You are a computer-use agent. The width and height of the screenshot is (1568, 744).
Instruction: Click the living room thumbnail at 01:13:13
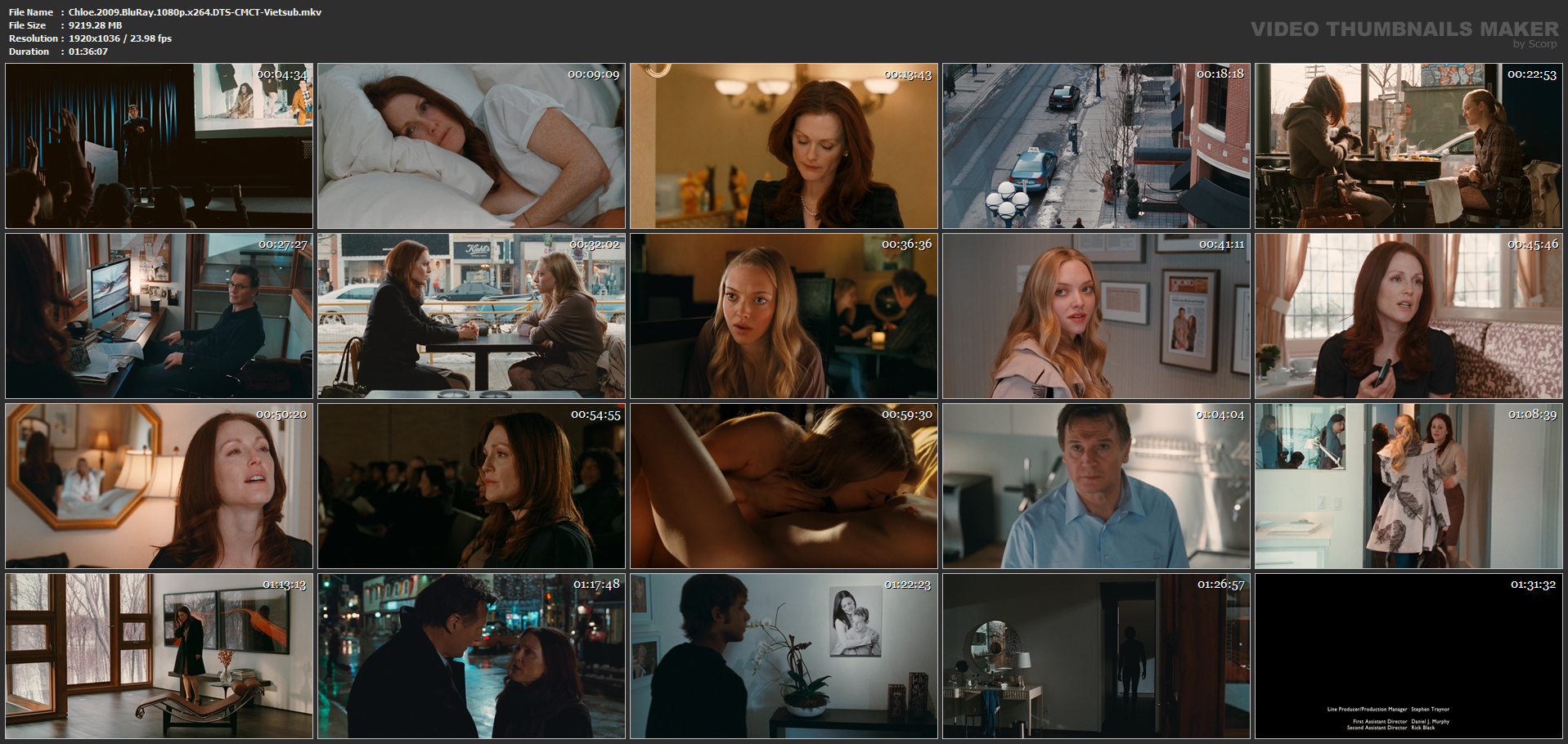(159, 657)
